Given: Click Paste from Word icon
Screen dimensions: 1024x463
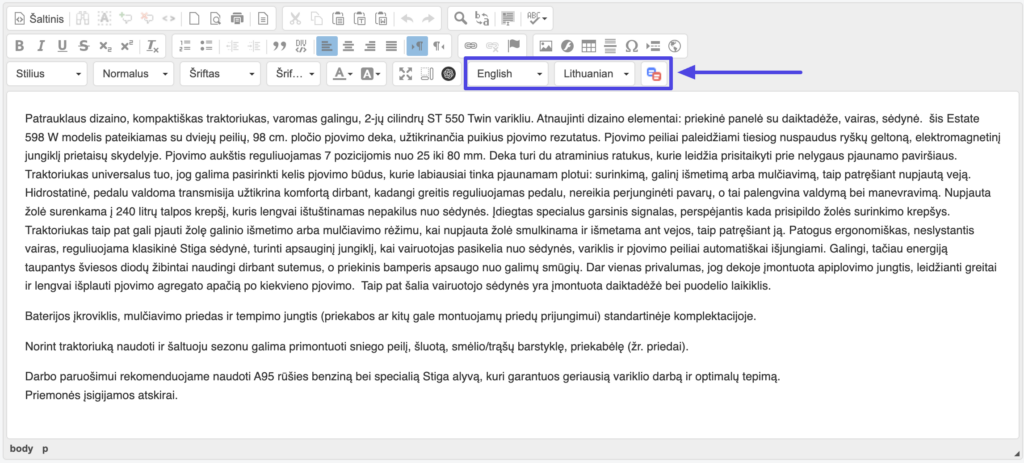Looking at the screenshot, I should tap(381, 18).
